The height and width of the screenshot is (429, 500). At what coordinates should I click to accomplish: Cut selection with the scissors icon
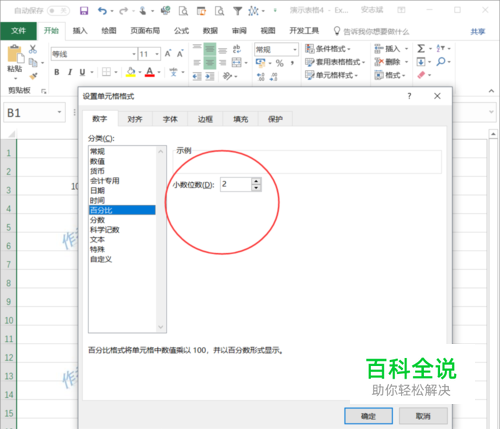click(33, 49)
